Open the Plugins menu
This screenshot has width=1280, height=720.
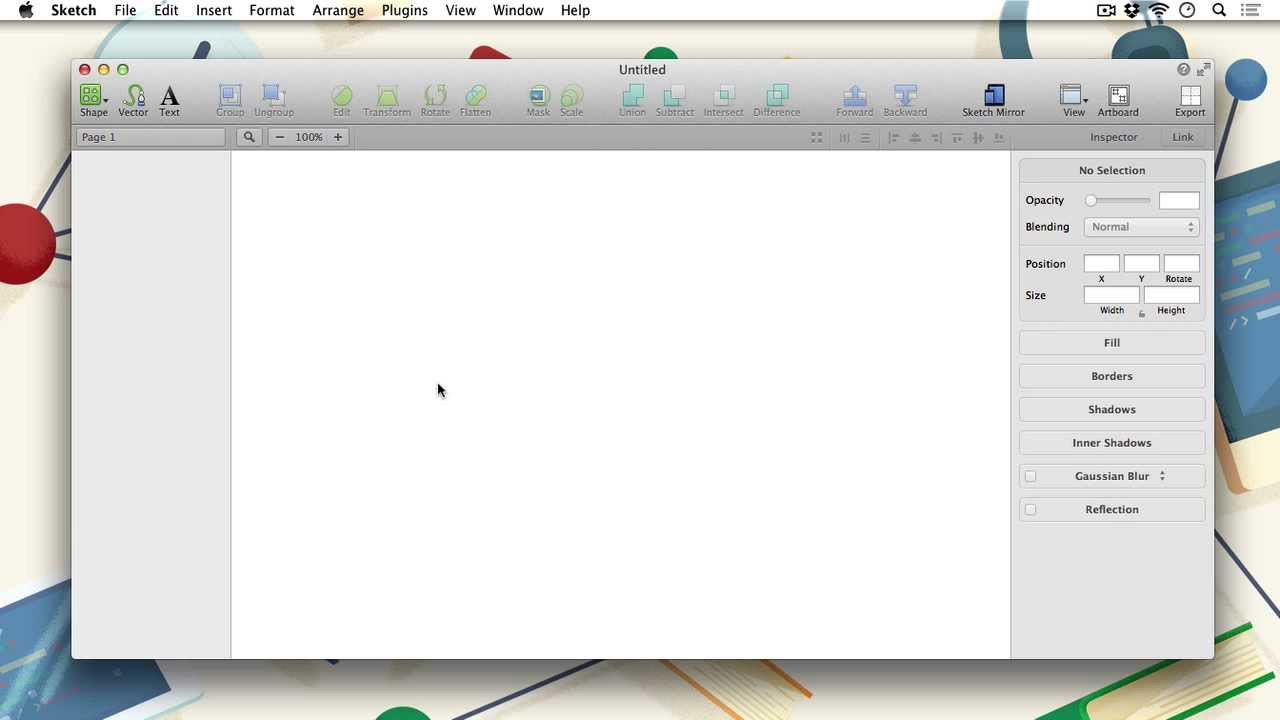point(405,10)
